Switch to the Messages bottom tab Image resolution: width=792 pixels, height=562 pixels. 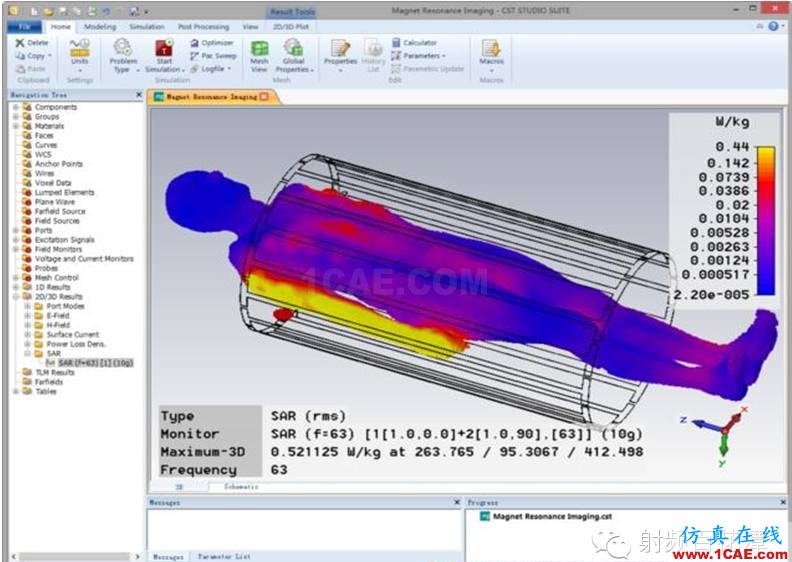pos(169,556)
